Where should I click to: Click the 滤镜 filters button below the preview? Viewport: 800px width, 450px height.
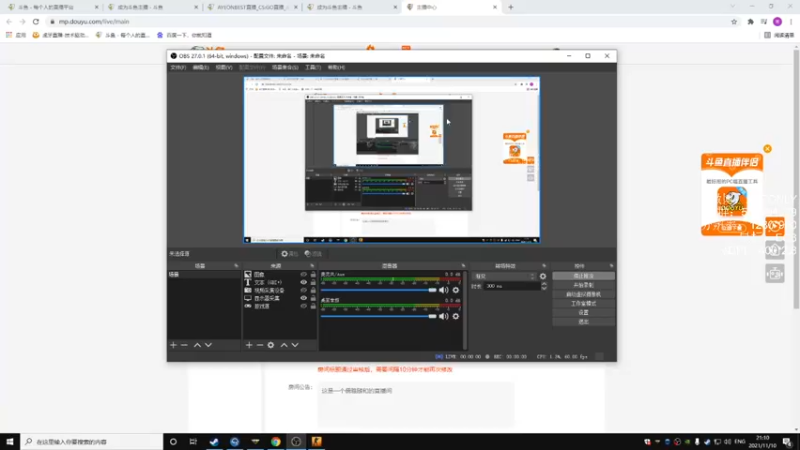pos(313,254)
